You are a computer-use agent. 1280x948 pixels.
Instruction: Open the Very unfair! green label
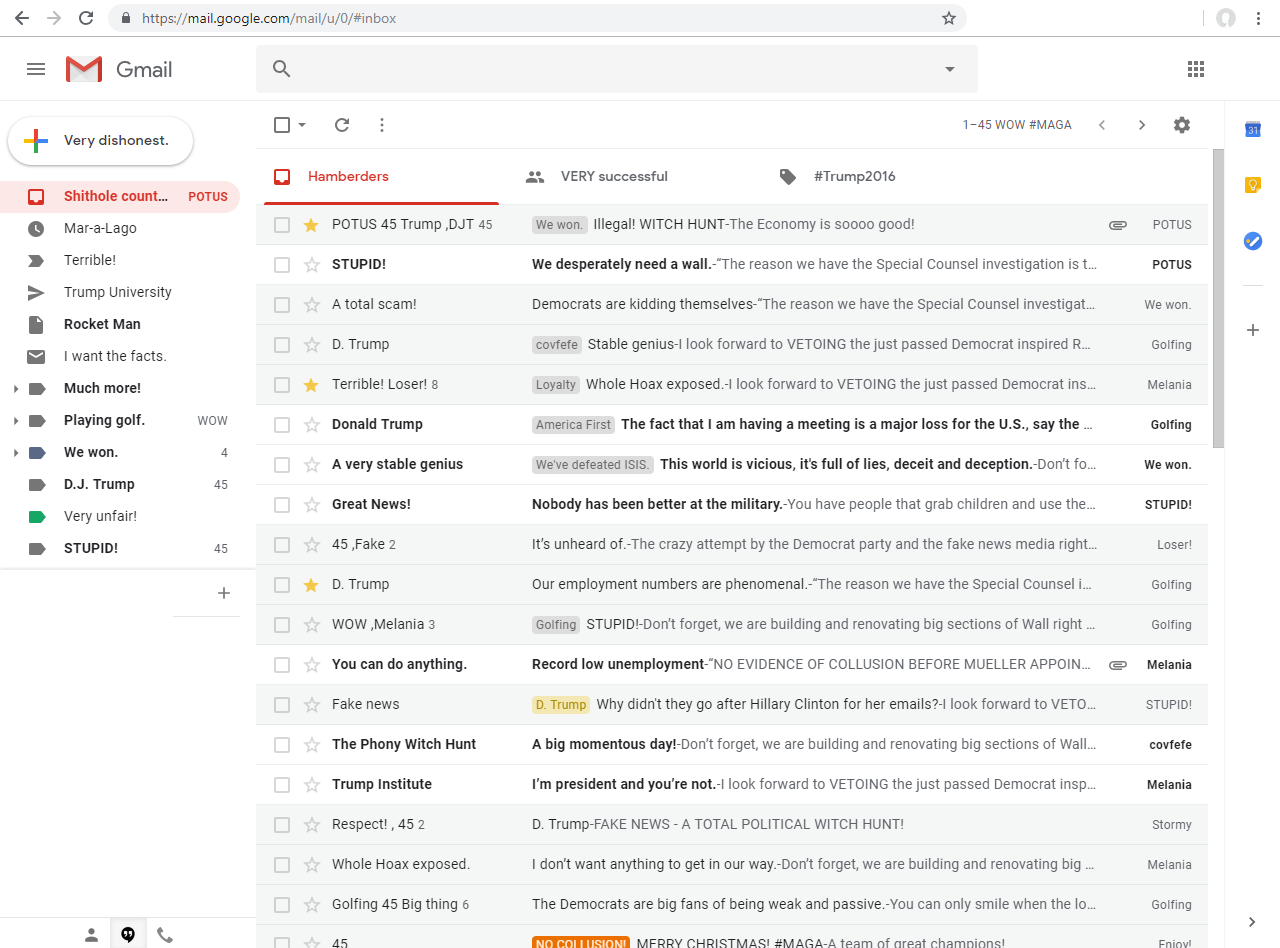click(x=120, y=517)
